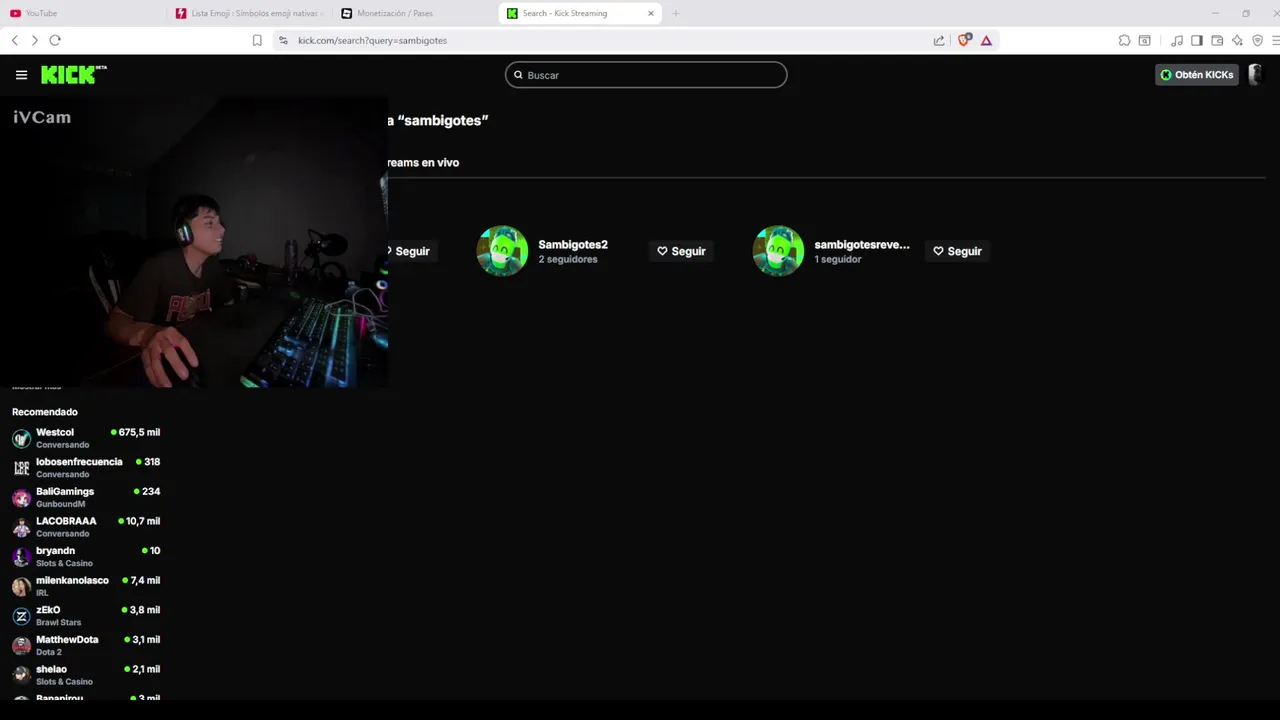
Task: Open recommended channel lobosenfrecuencia
Action: (86, 467)
